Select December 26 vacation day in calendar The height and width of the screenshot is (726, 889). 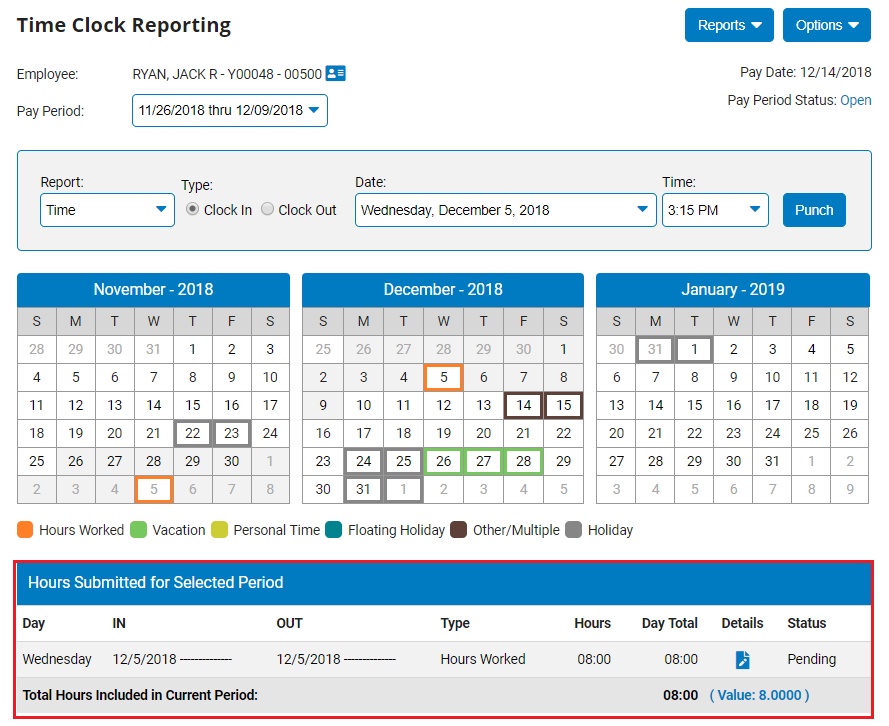click(443, 462)
